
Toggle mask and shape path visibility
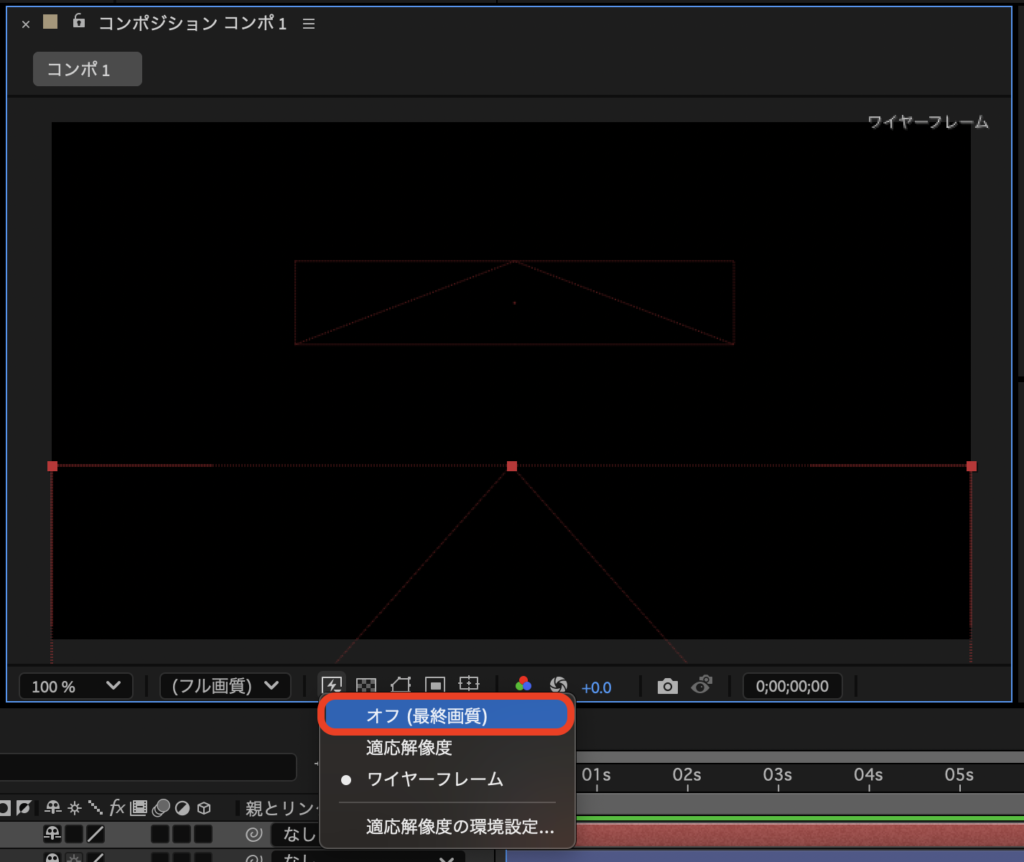coord(400,685)
